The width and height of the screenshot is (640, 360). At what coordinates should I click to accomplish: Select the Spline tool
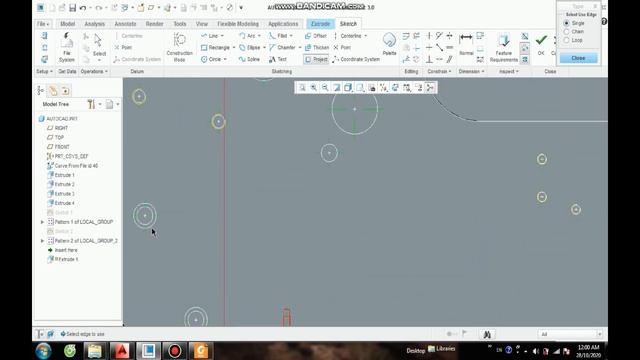(x=249, y=59)
